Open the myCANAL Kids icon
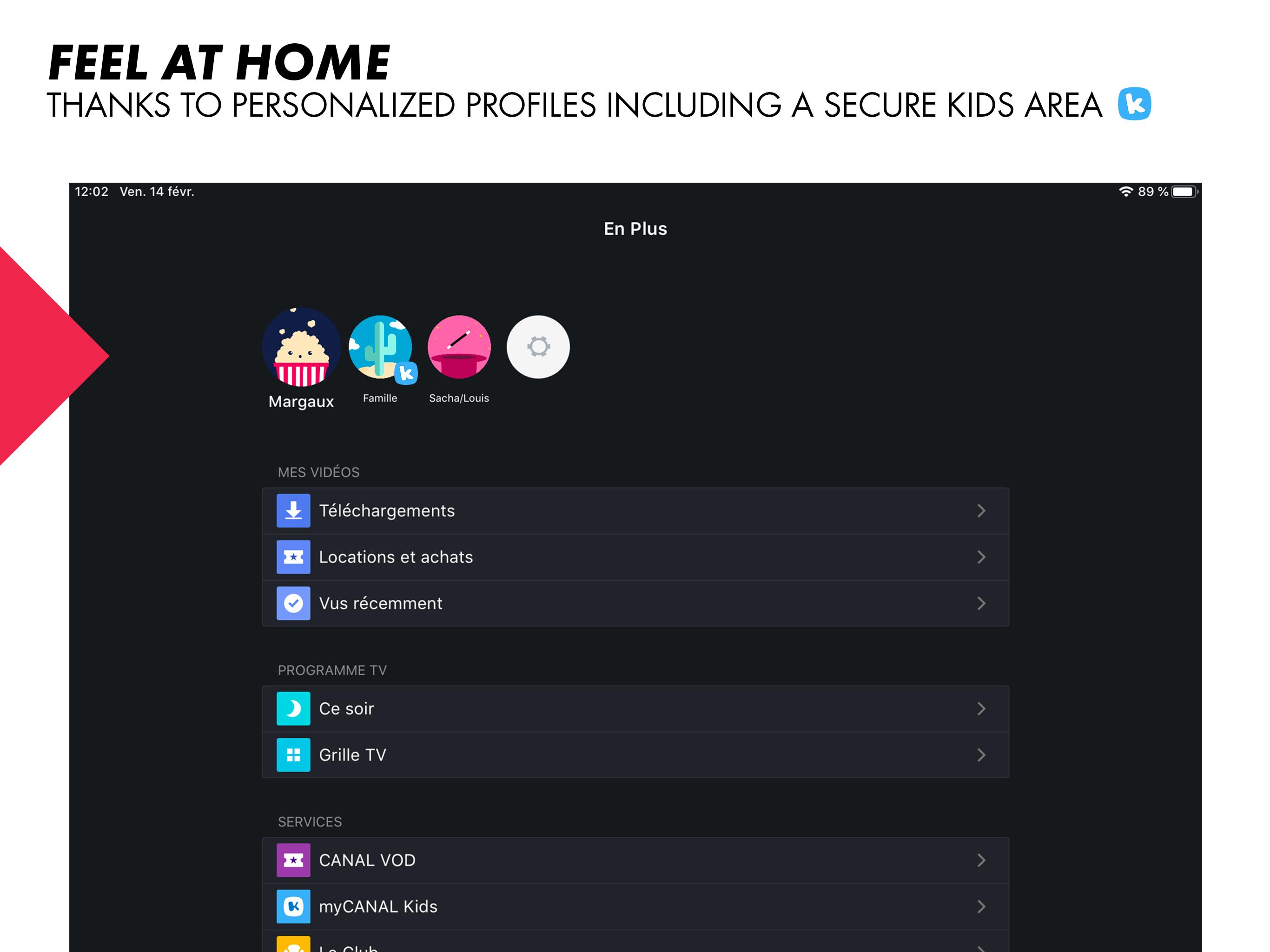Screen dimensions: 1270x952 point(293,905)
